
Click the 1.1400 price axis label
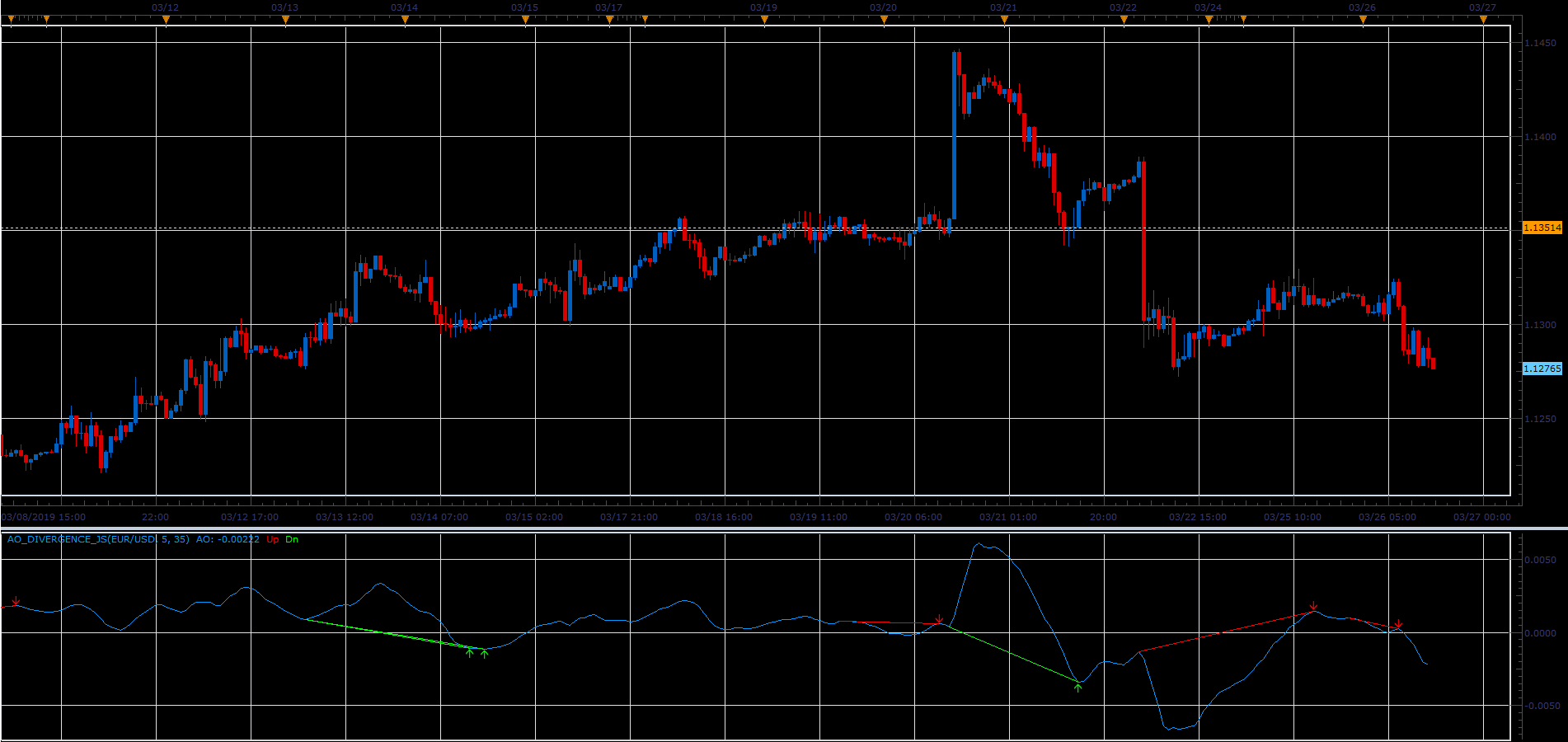(x=1541, y=137)
